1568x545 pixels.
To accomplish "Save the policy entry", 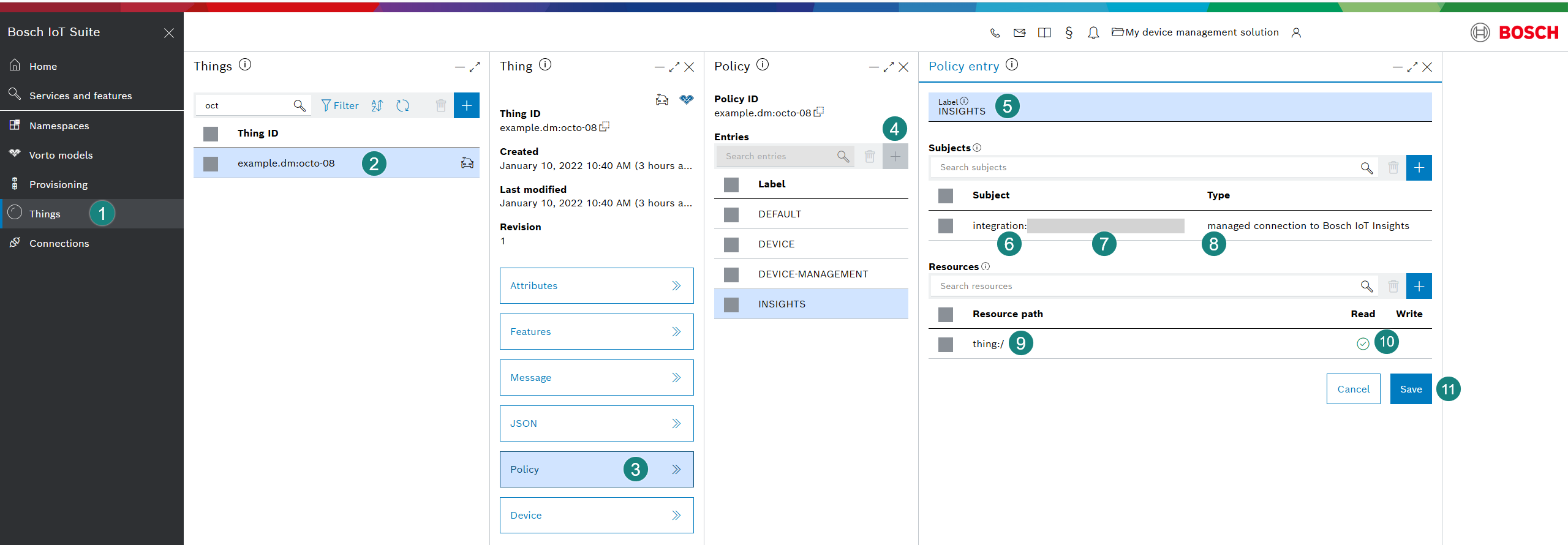I will [x=1411, y=389].
